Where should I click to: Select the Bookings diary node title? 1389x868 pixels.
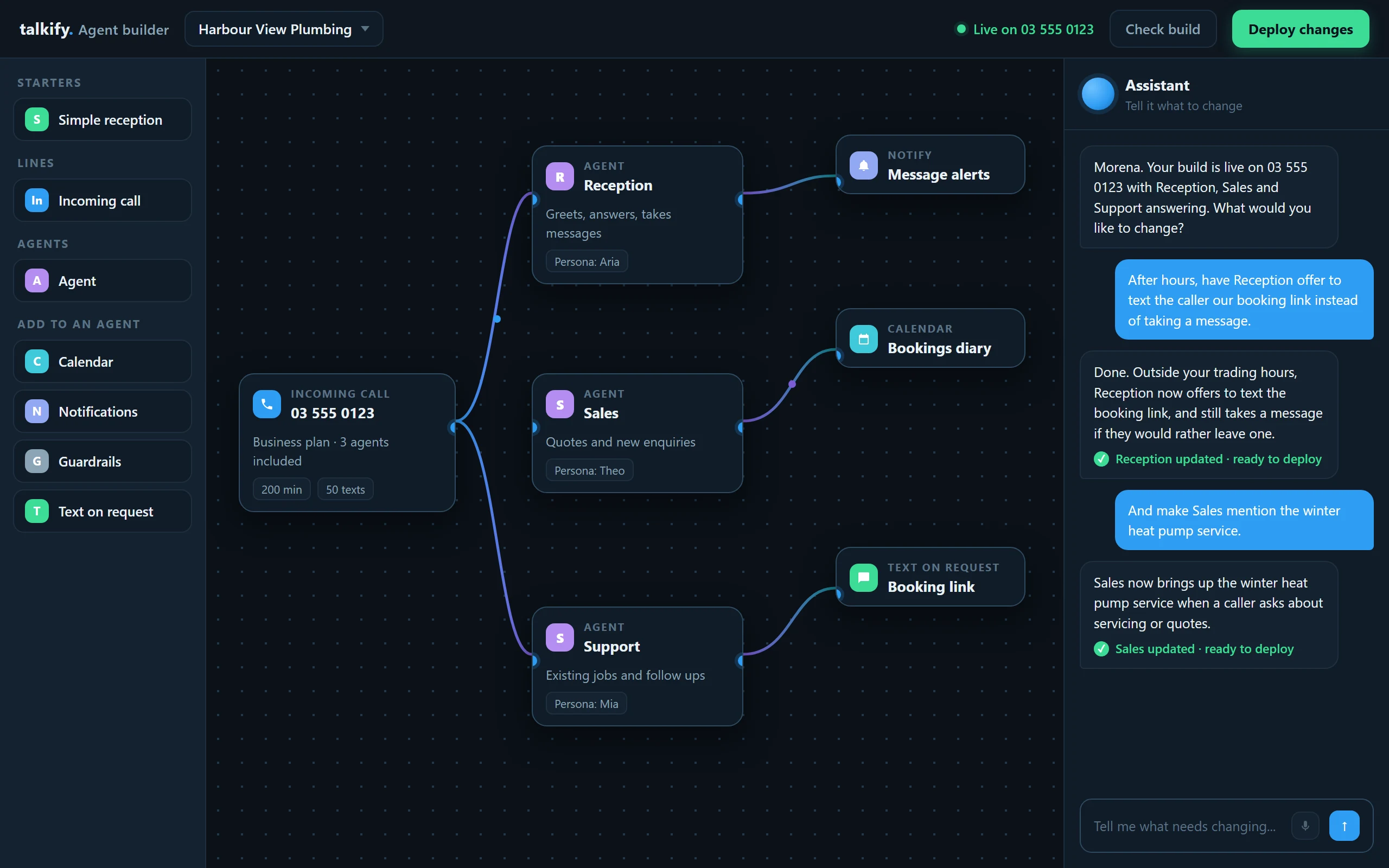[939, 348]
